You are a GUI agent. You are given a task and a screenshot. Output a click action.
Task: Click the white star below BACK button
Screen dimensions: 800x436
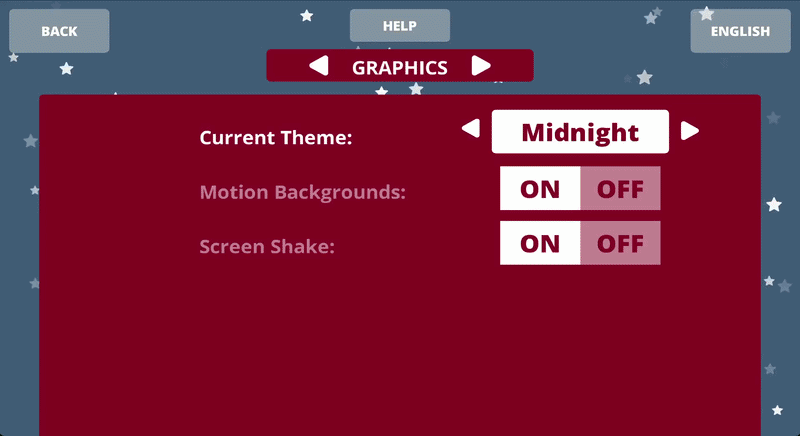pyautogui.click(x=66, y=69)
